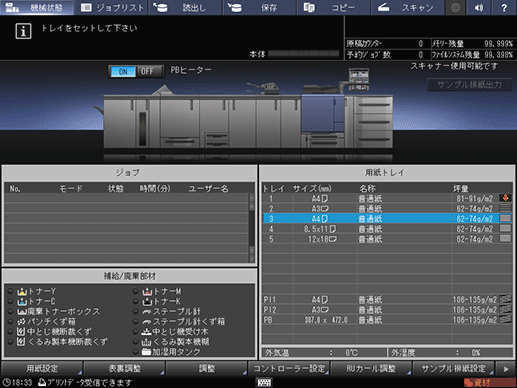Viewport: 517px width, 388px height.
Task: Click the Toner Y supply icon
Action: click(22, 291)
